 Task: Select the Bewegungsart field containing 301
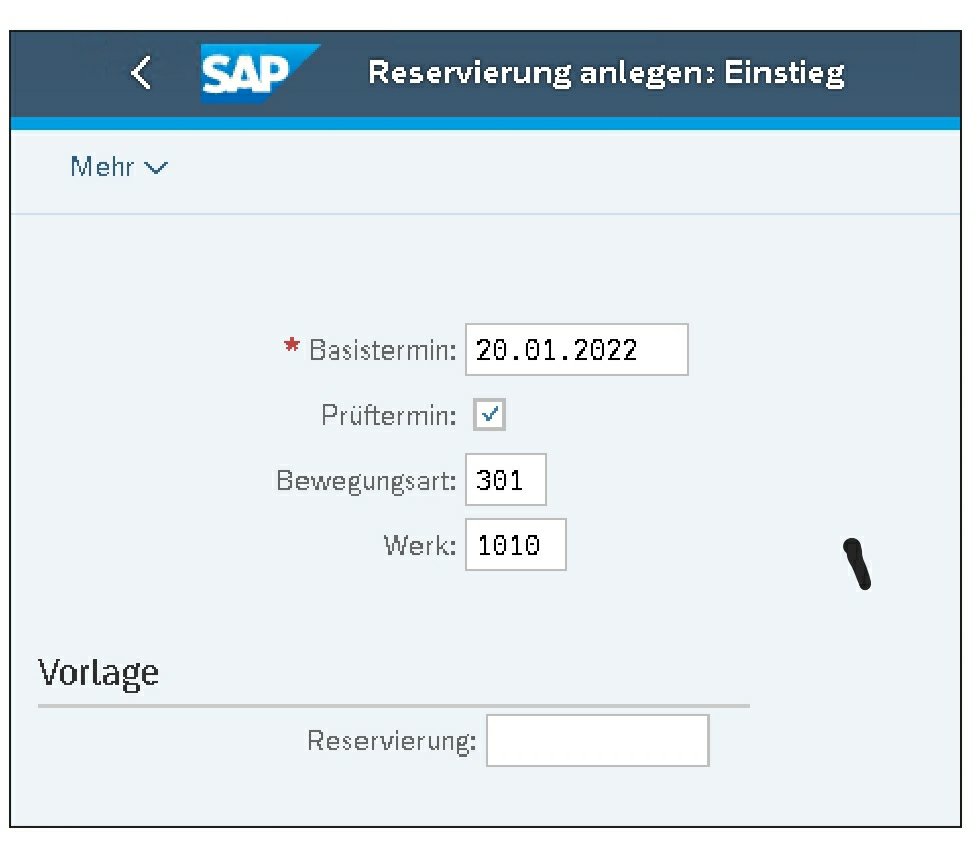coord(506,481)
